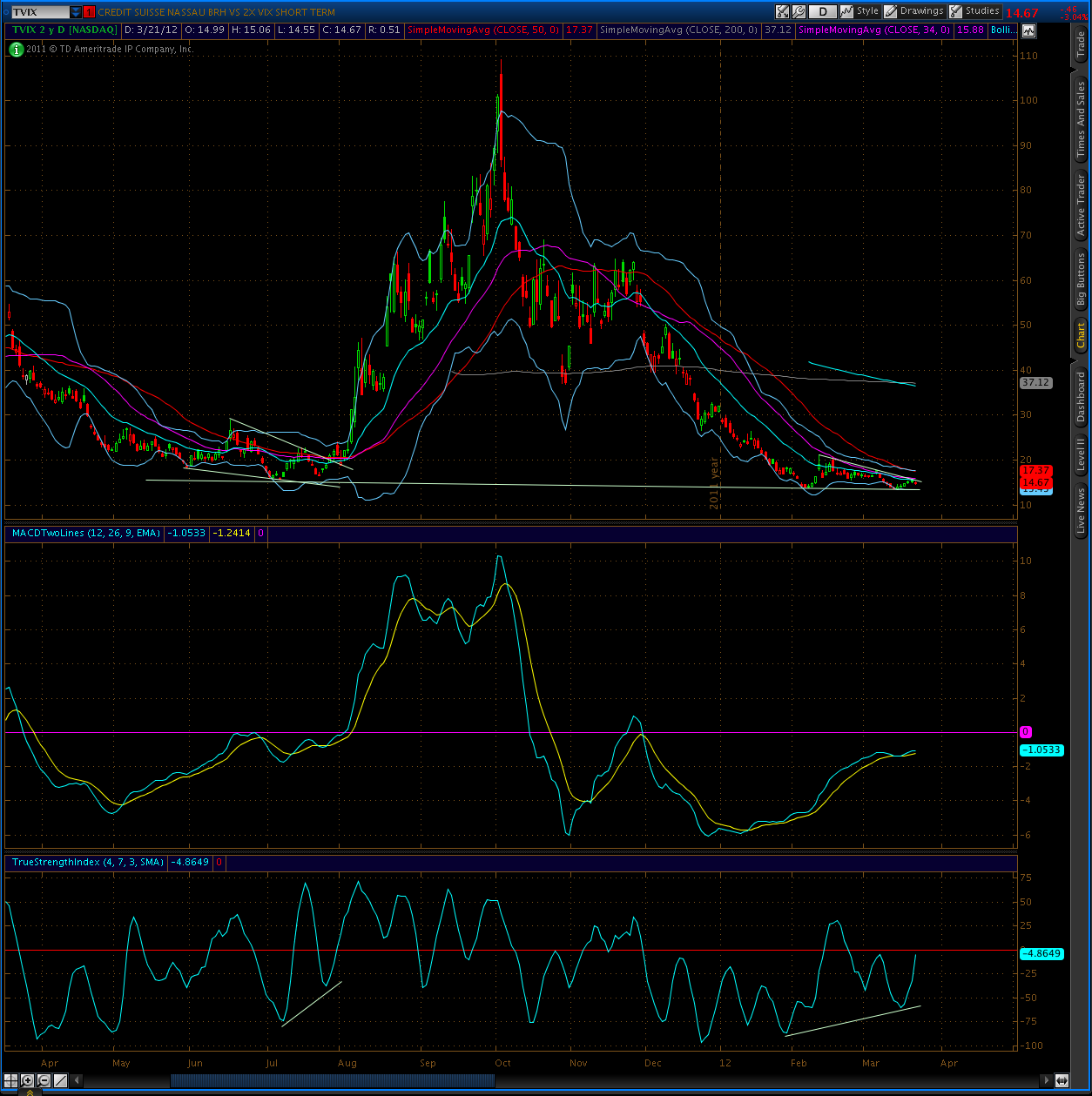1092x1096 pixels.
Task: Click the last price 14.67 in the header
Action: pyautogui.click(x=1021, y=12)
